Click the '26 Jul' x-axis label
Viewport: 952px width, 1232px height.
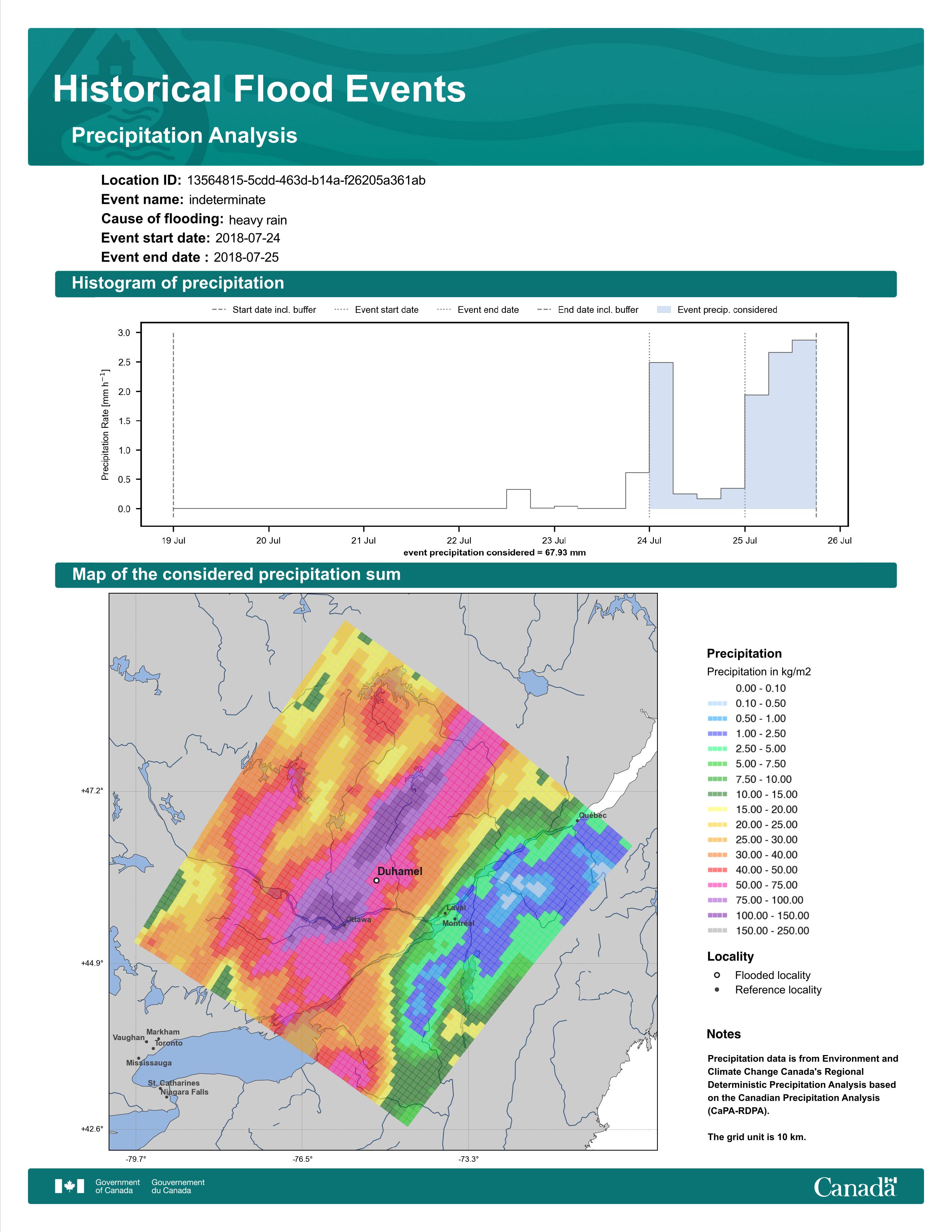pyautogui.click(x=840, y=541)
